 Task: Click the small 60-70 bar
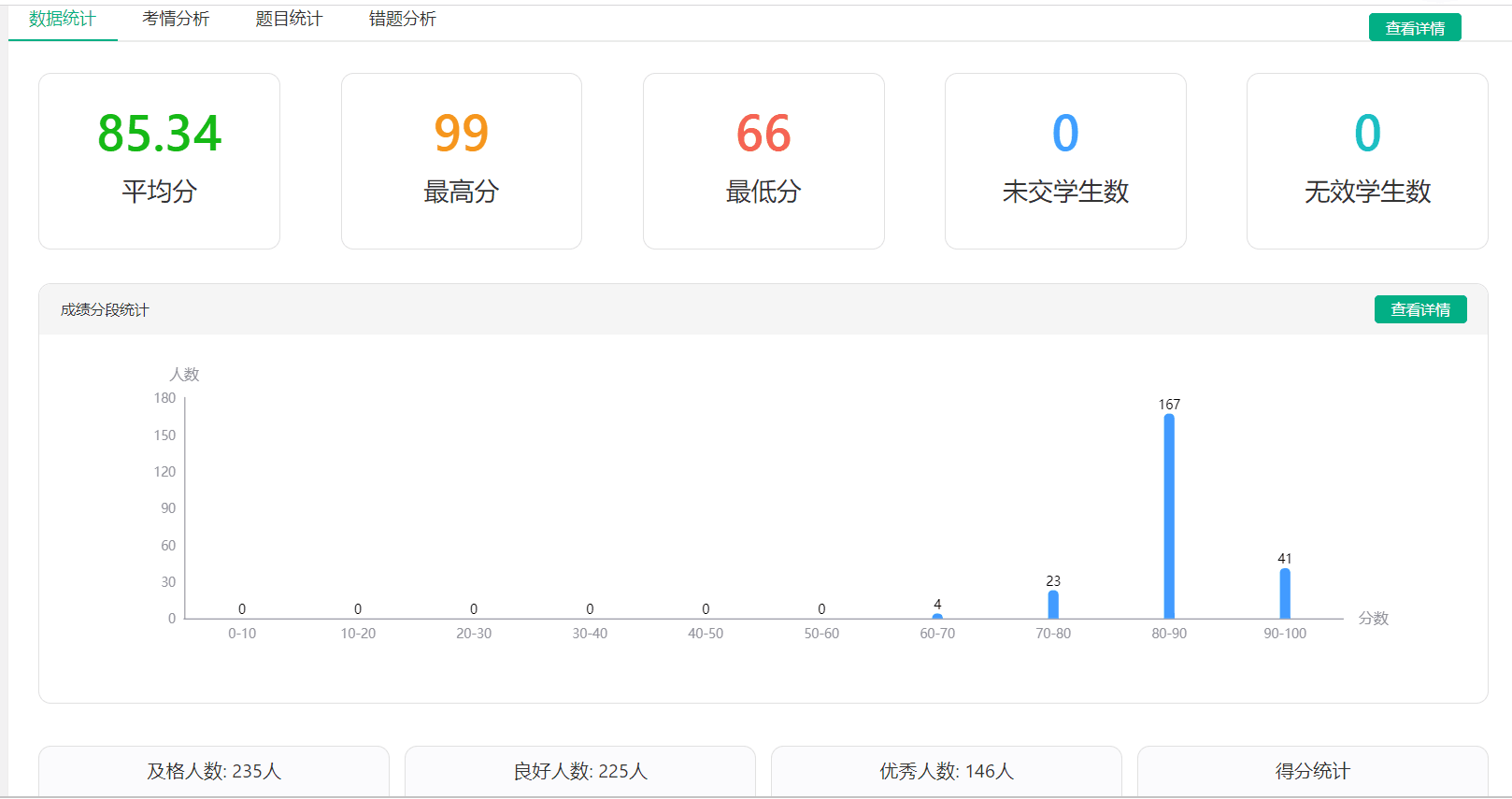point(937,616)
